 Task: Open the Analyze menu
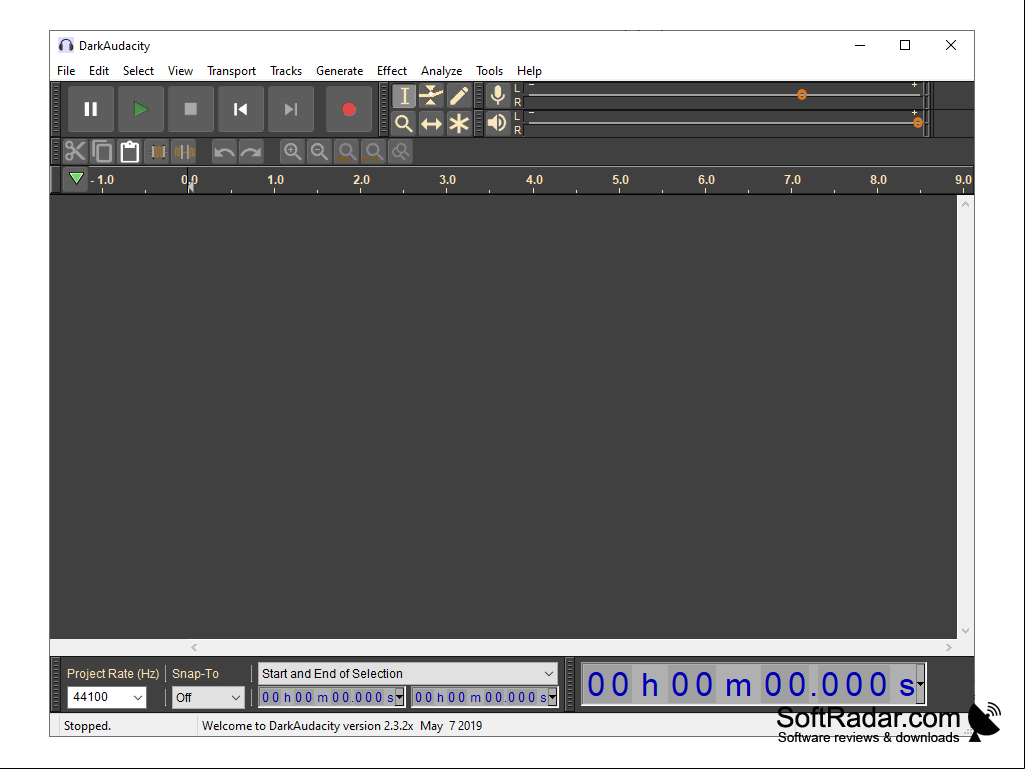tap(441, 71)
